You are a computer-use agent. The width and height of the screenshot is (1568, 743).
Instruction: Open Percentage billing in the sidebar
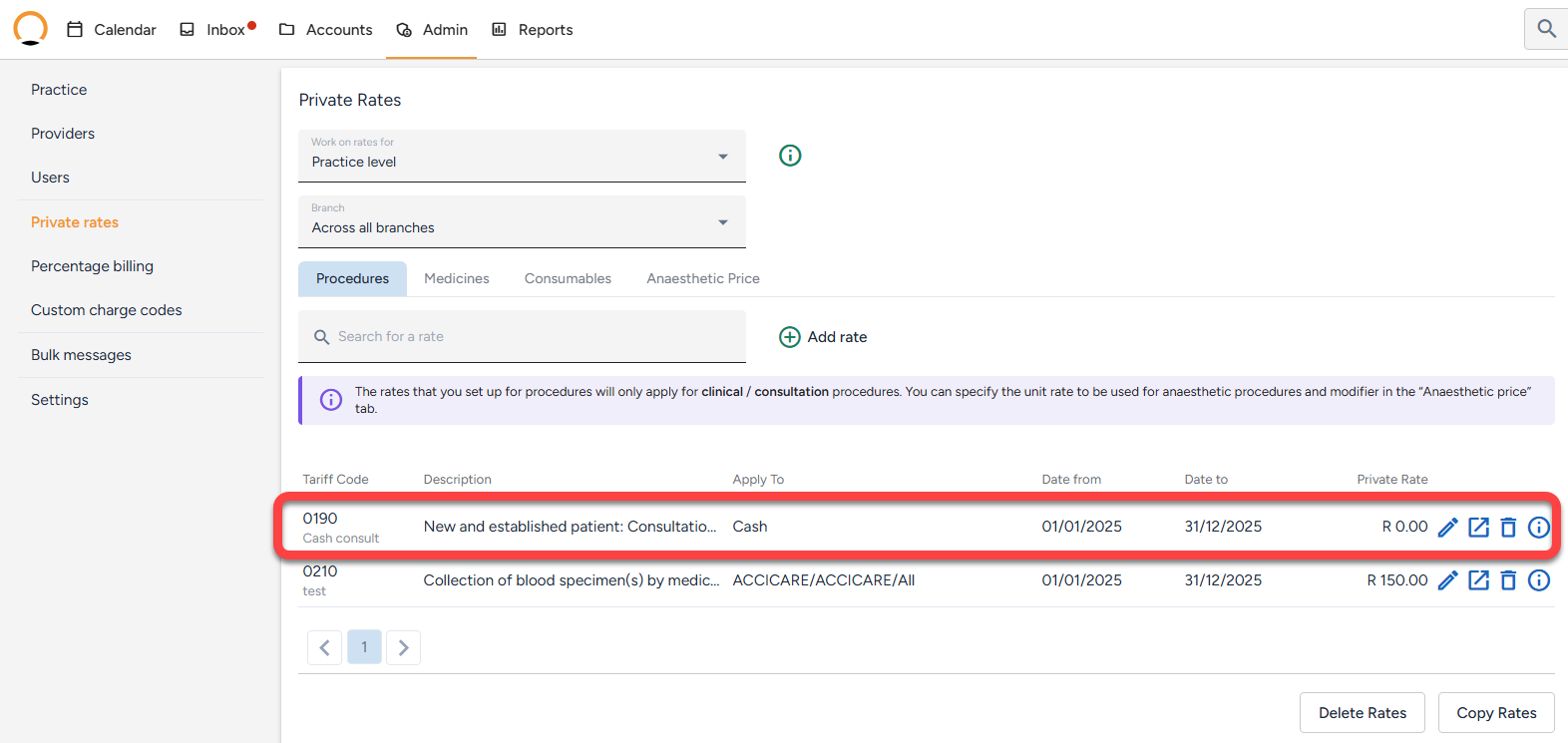[x=92, y=266]
